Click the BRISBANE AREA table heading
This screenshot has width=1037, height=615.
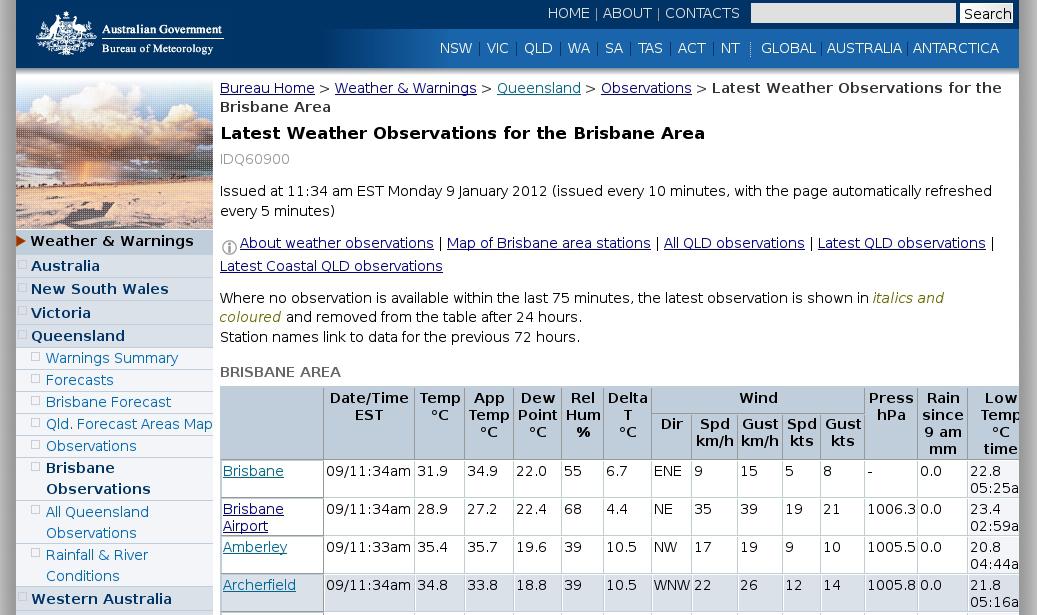coord(280,372)
